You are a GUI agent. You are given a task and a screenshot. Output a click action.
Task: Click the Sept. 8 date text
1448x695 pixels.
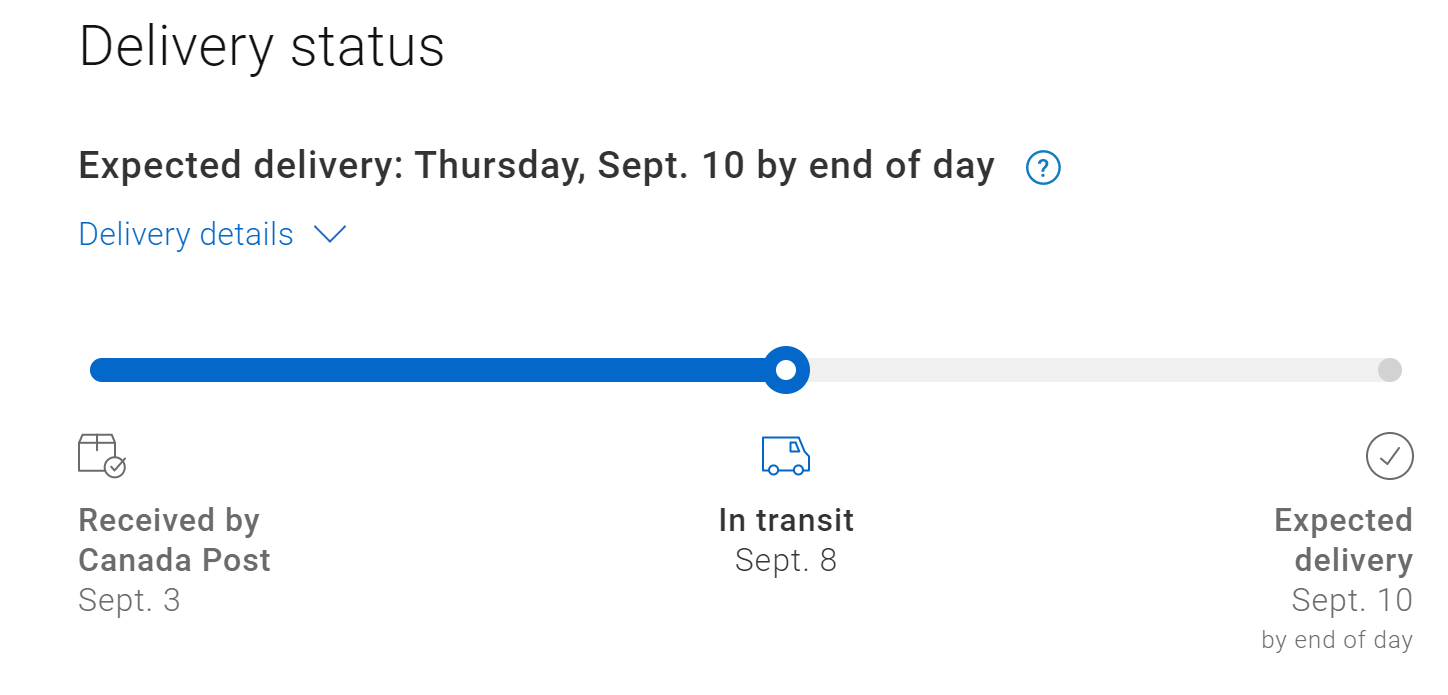pyautogui.click(x=786, y=560)
